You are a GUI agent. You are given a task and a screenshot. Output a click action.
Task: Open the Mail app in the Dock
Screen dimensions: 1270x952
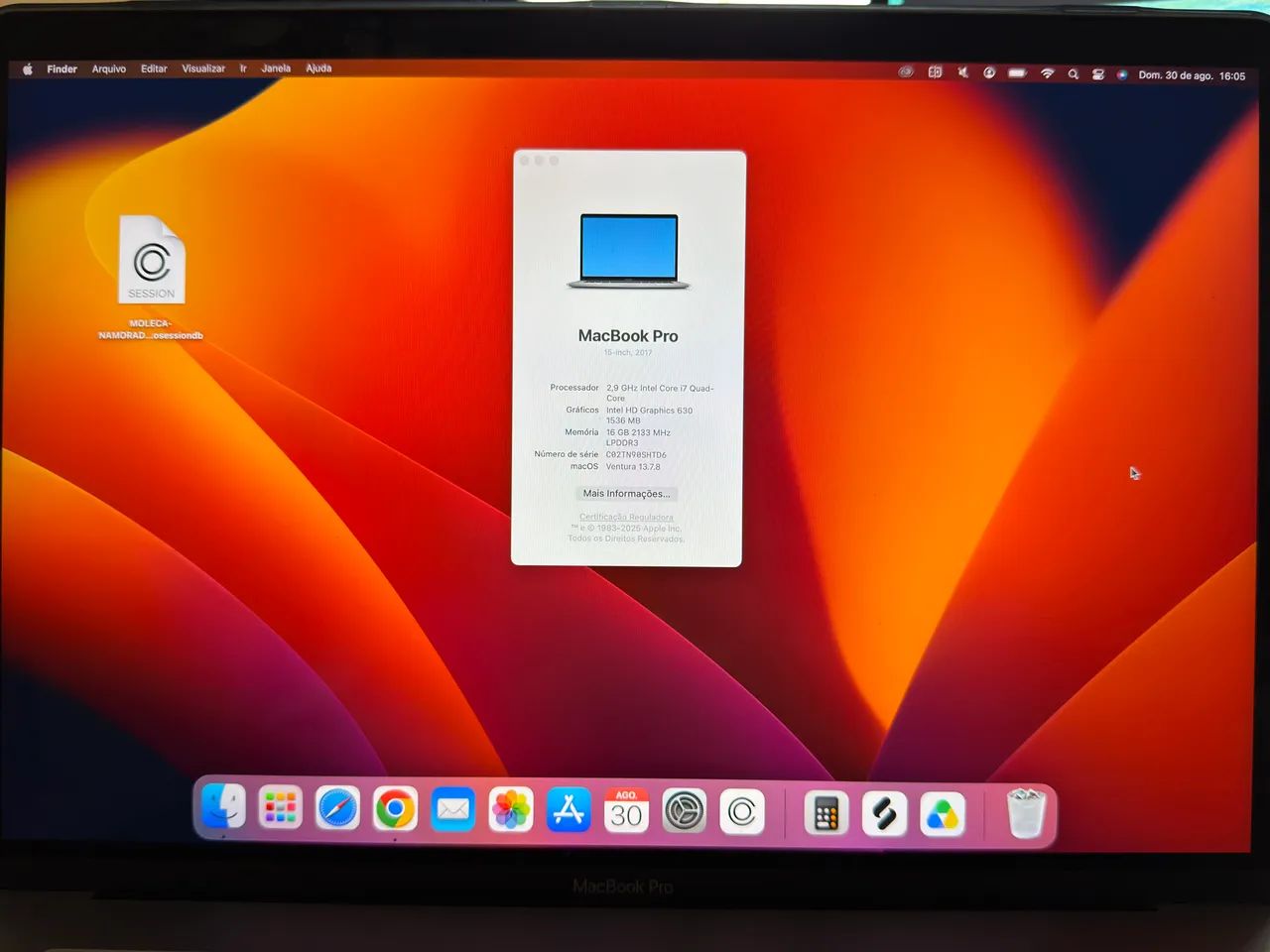tap(453, 810)
